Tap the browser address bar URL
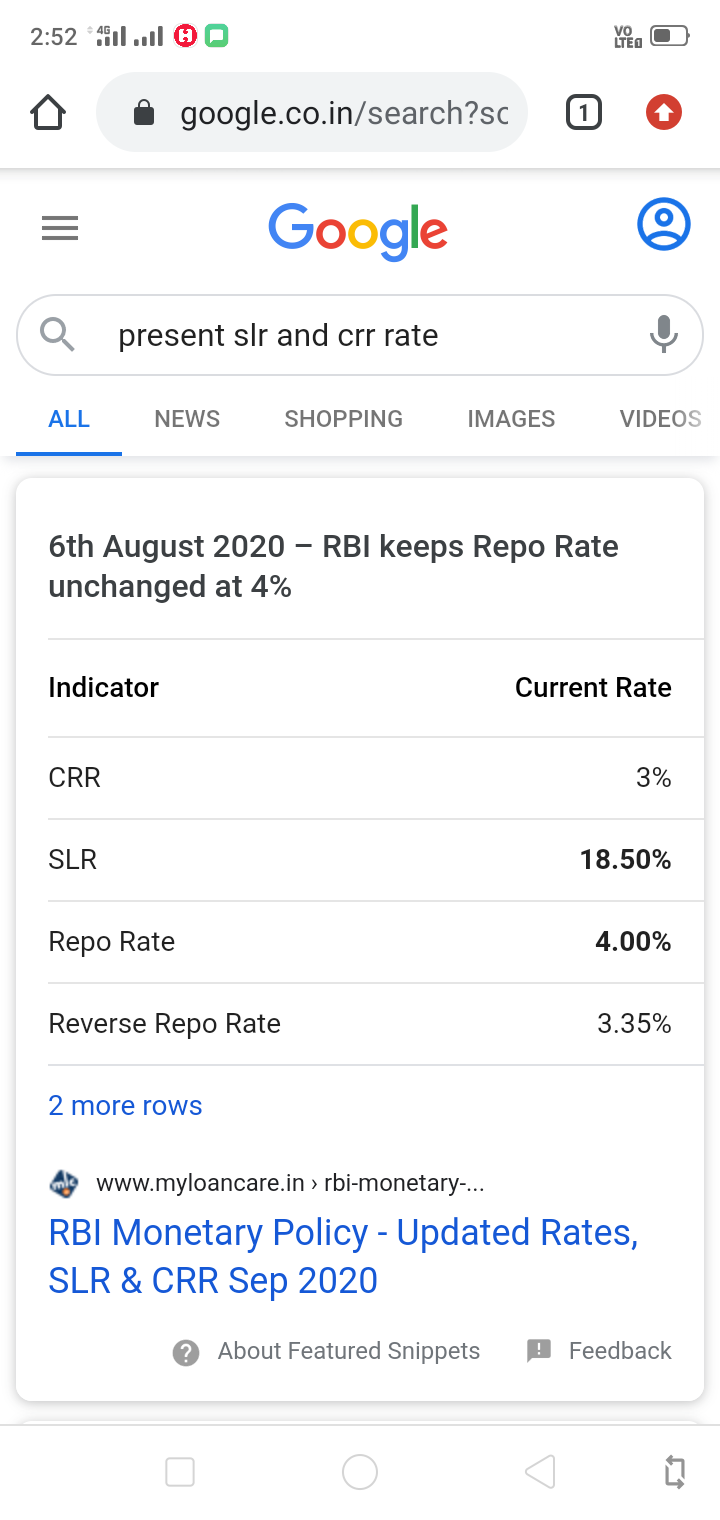Screen dimensions: 720x1520 click(343, 114)
